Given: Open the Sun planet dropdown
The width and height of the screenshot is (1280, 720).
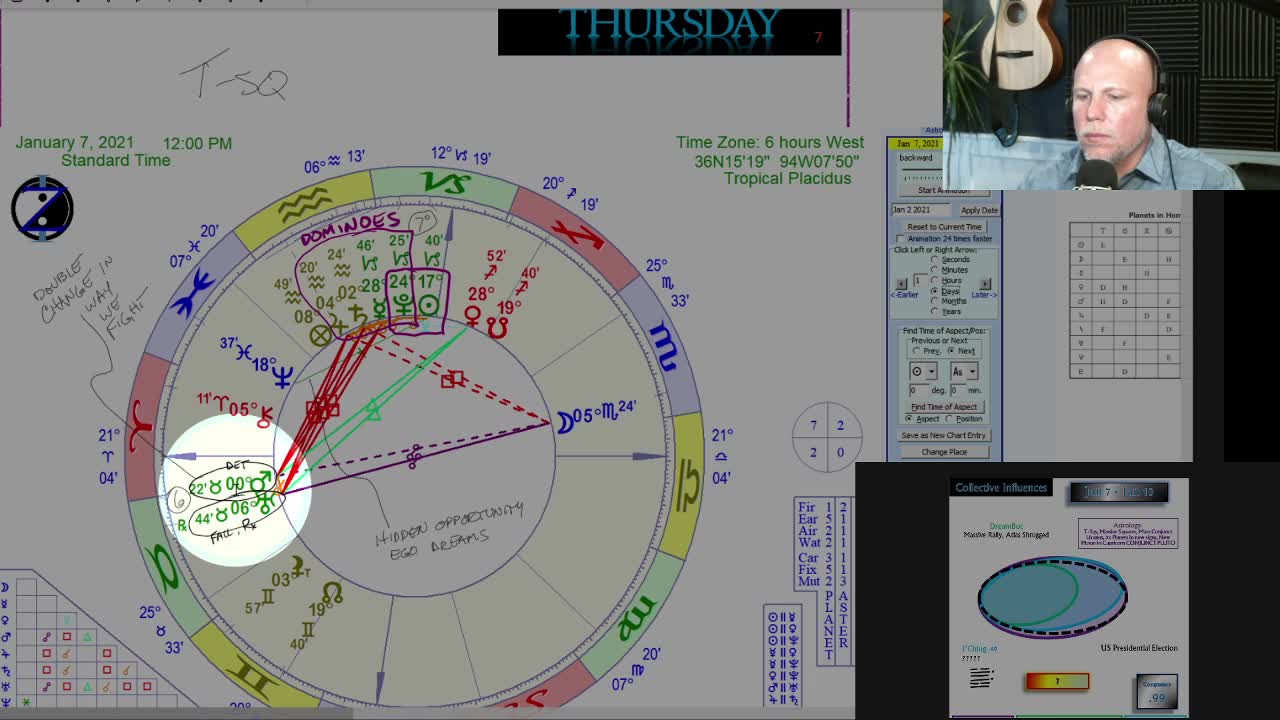Looking at the screenshot, I should 922,371.
